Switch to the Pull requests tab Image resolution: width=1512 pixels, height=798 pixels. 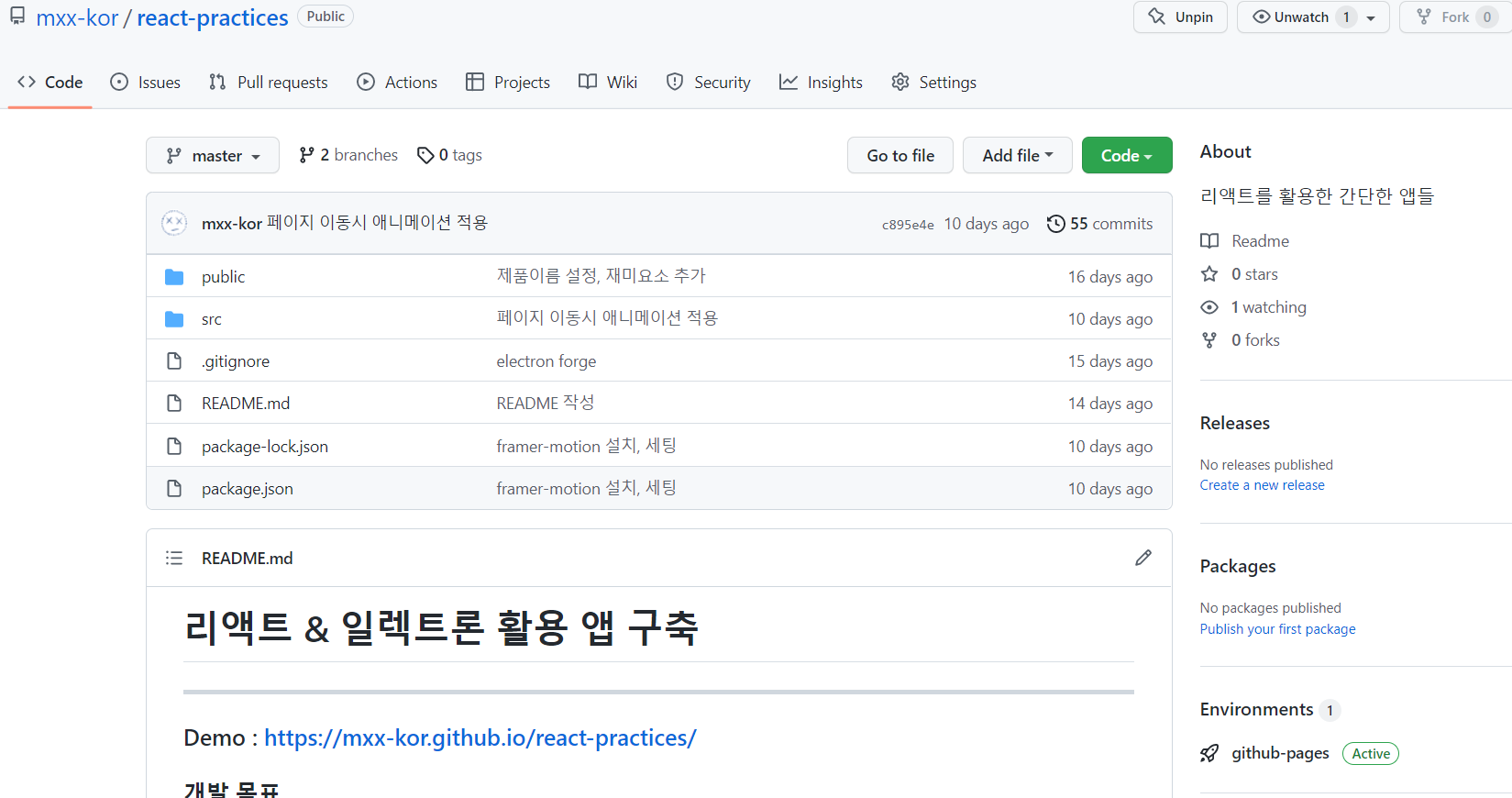tap(269, 83)
